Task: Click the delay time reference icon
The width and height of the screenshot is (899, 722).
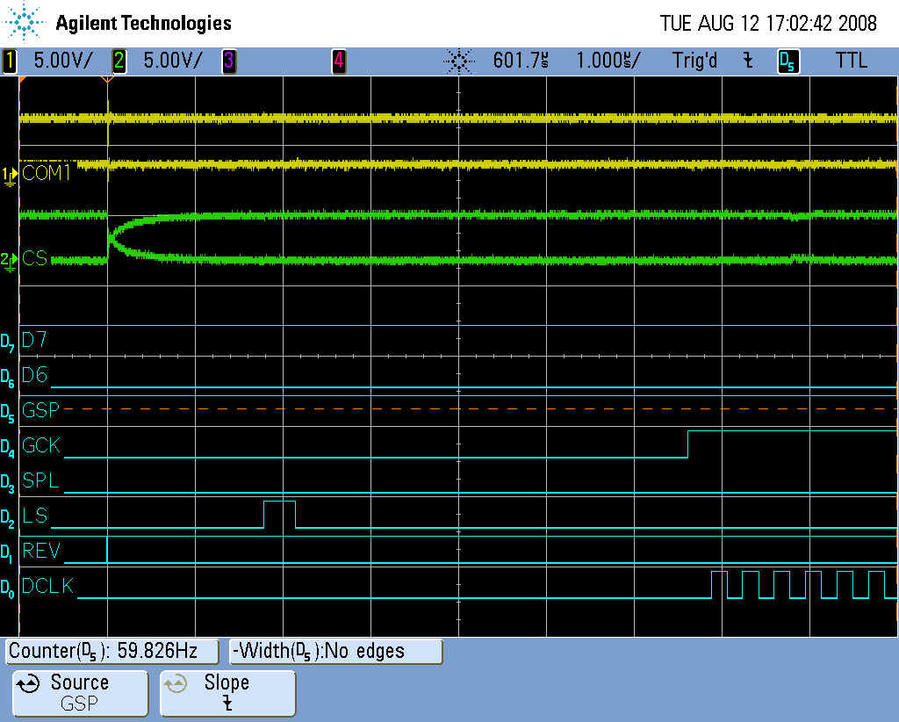Action: click(458, 61)
